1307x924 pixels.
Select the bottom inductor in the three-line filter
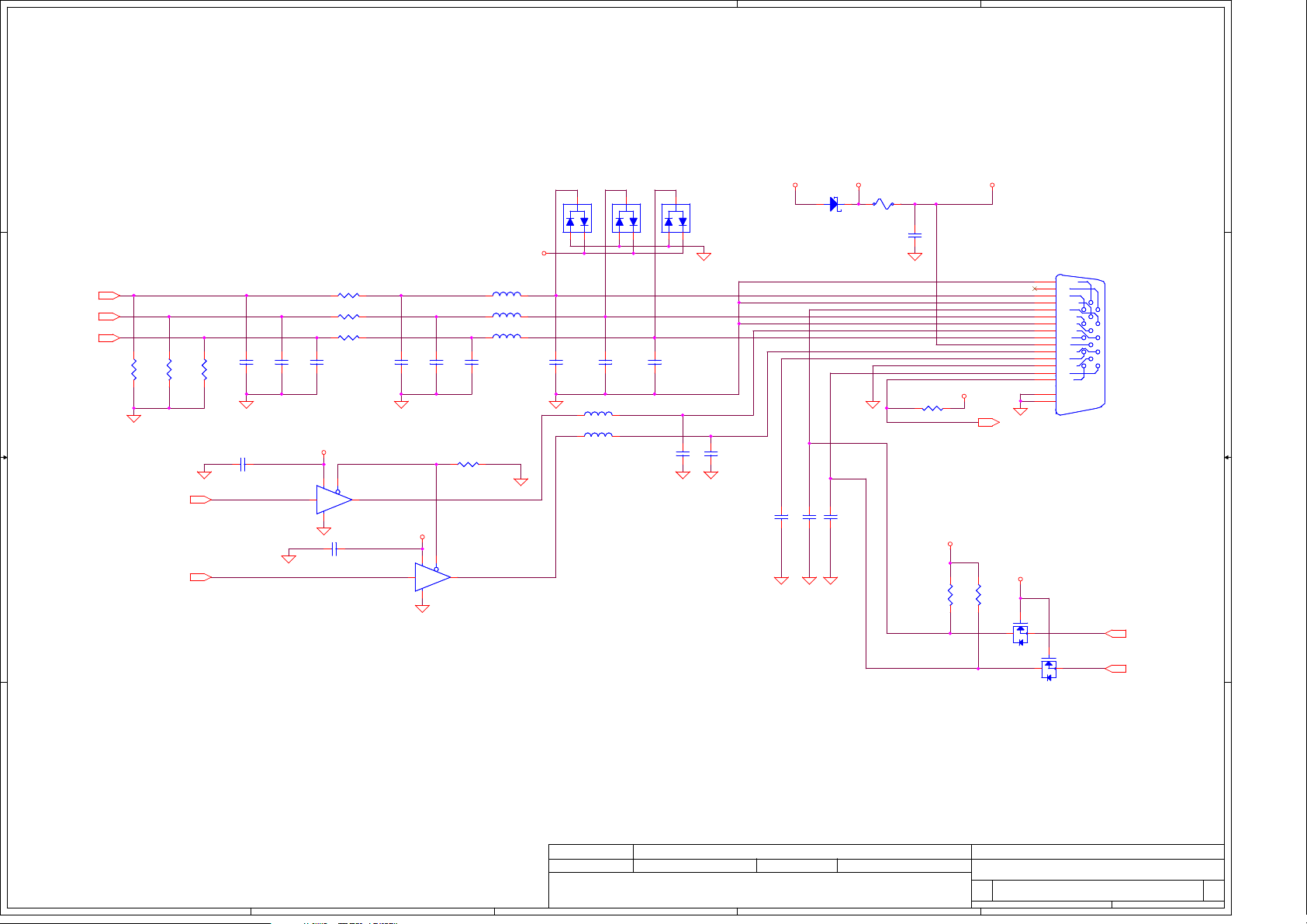(x=507, y=336)
